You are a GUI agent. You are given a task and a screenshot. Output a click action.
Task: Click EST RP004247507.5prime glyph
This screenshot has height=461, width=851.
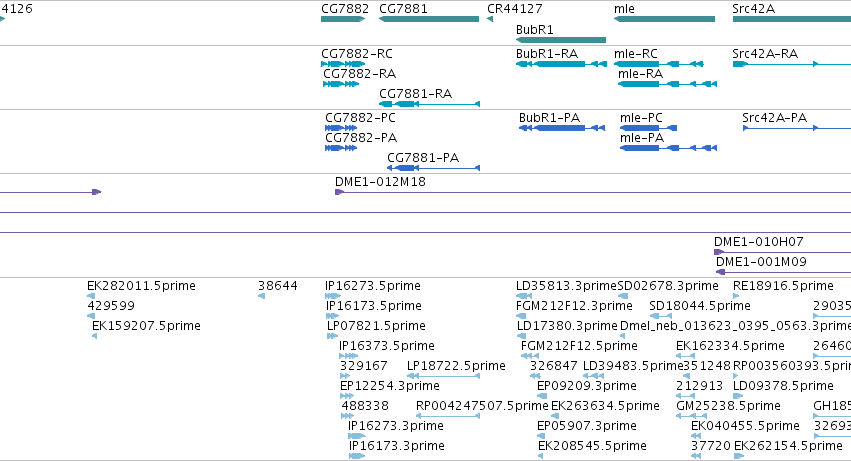448,416
